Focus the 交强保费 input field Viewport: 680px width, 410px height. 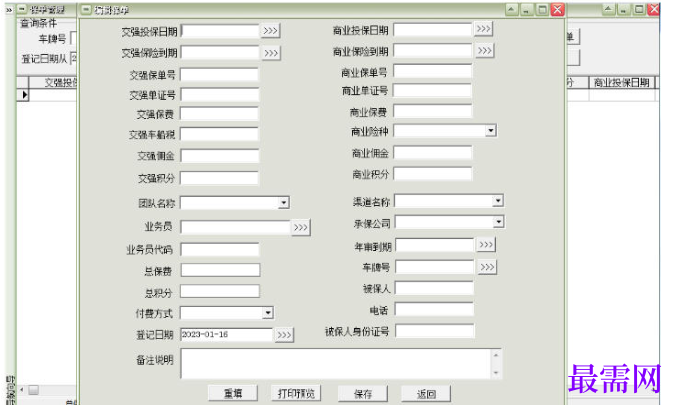[x=219, y=114]
